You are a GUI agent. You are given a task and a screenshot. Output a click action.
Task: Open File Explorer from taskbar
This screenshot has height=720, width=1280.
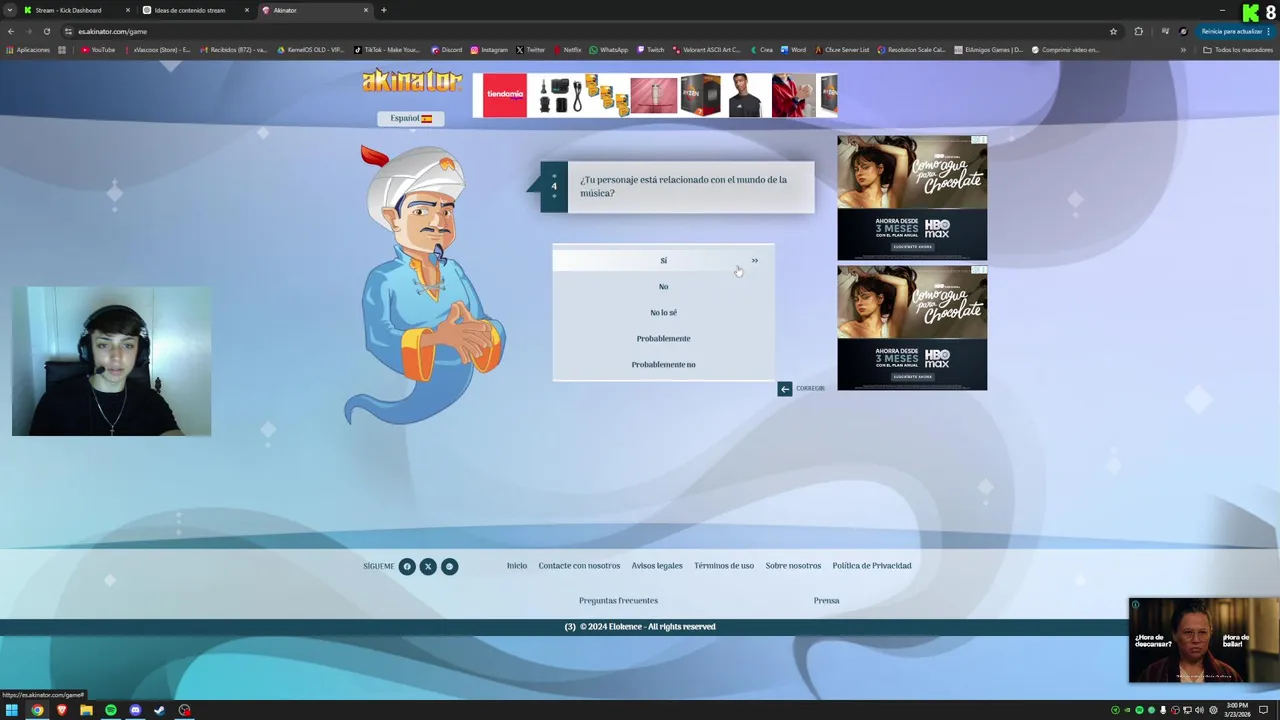pos(86,710)
